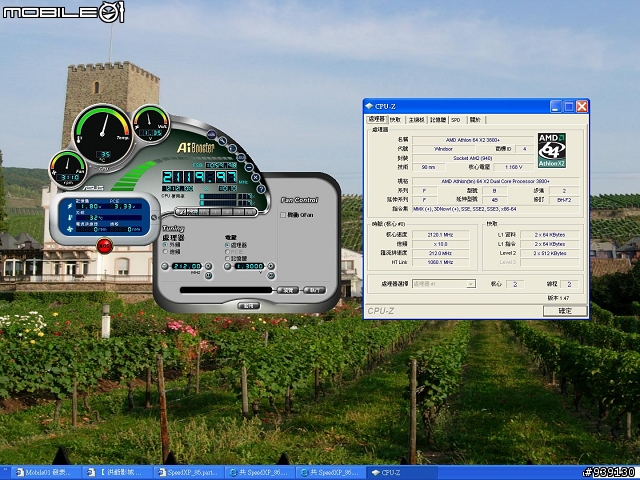
Task: Switch to the SPD tab in CPU-Z
Action: point(456,120)
